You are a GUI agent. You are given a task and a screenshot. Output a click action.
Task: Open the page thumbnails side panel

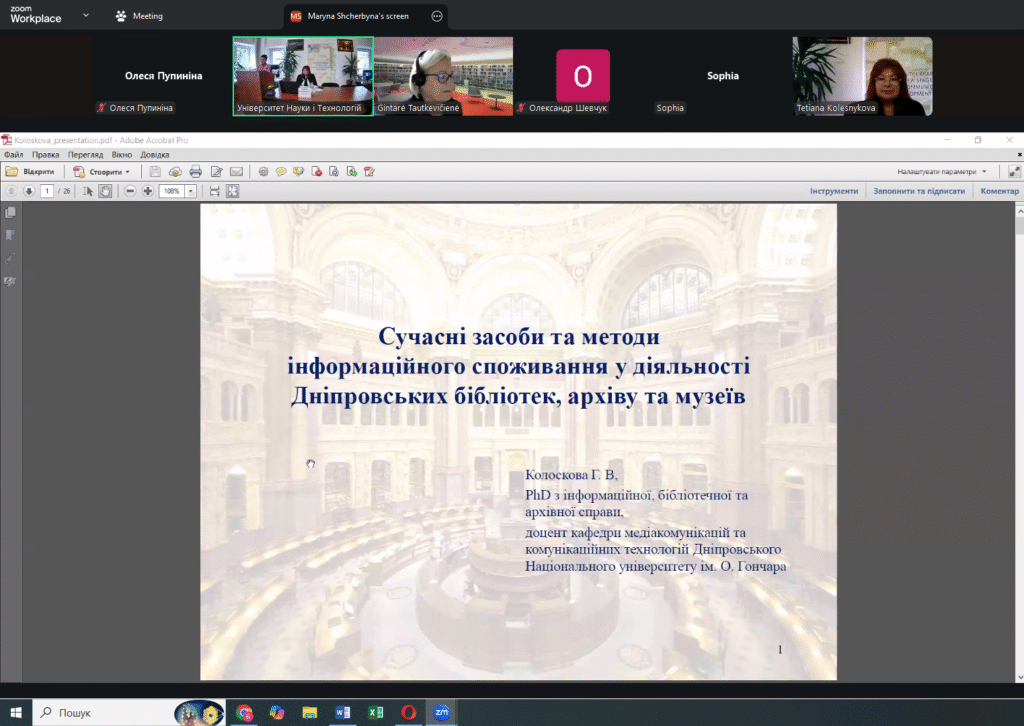11,213
